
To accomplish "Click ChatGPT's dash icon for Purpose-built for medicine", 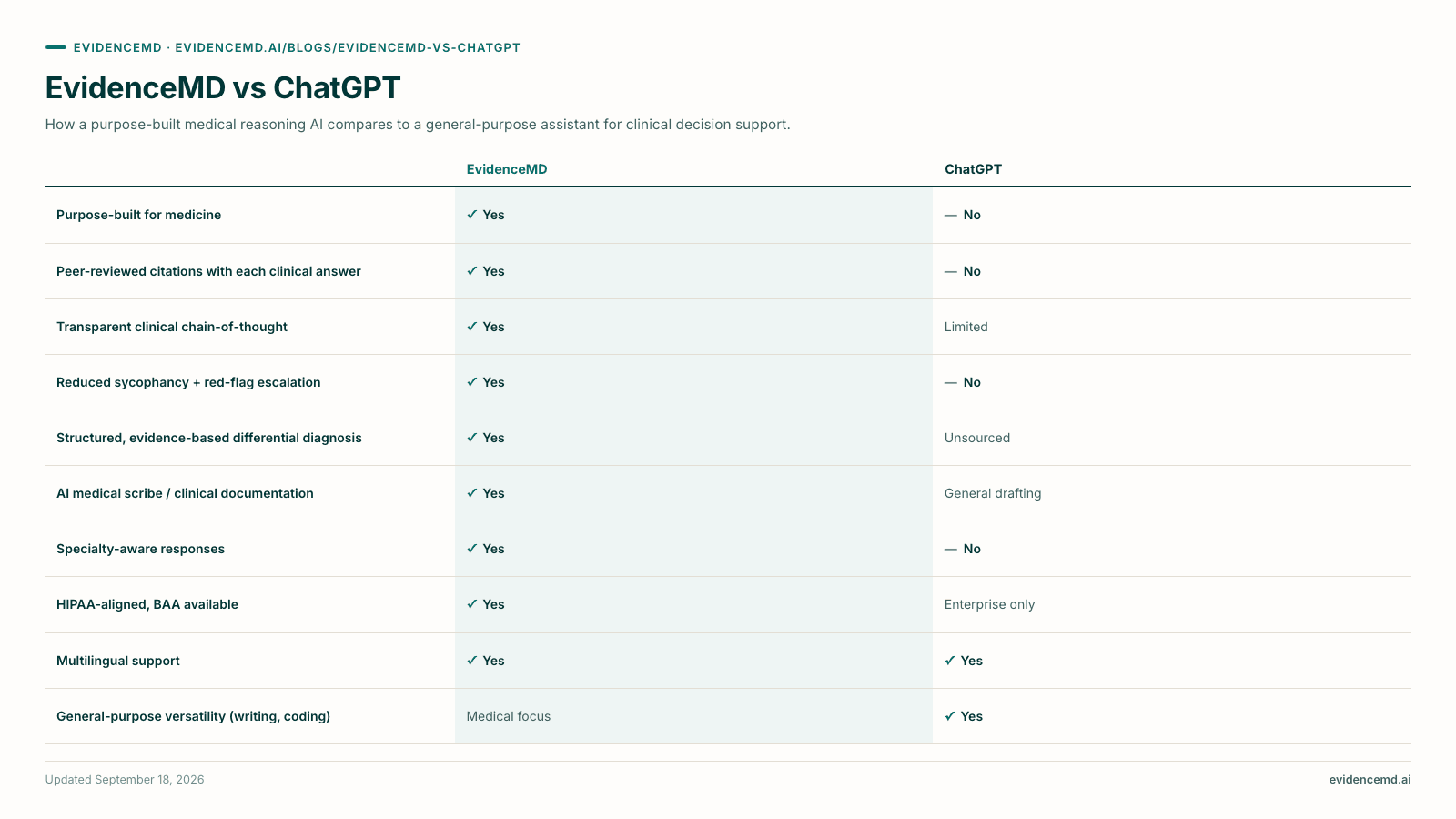I will [x=951, y=216].
